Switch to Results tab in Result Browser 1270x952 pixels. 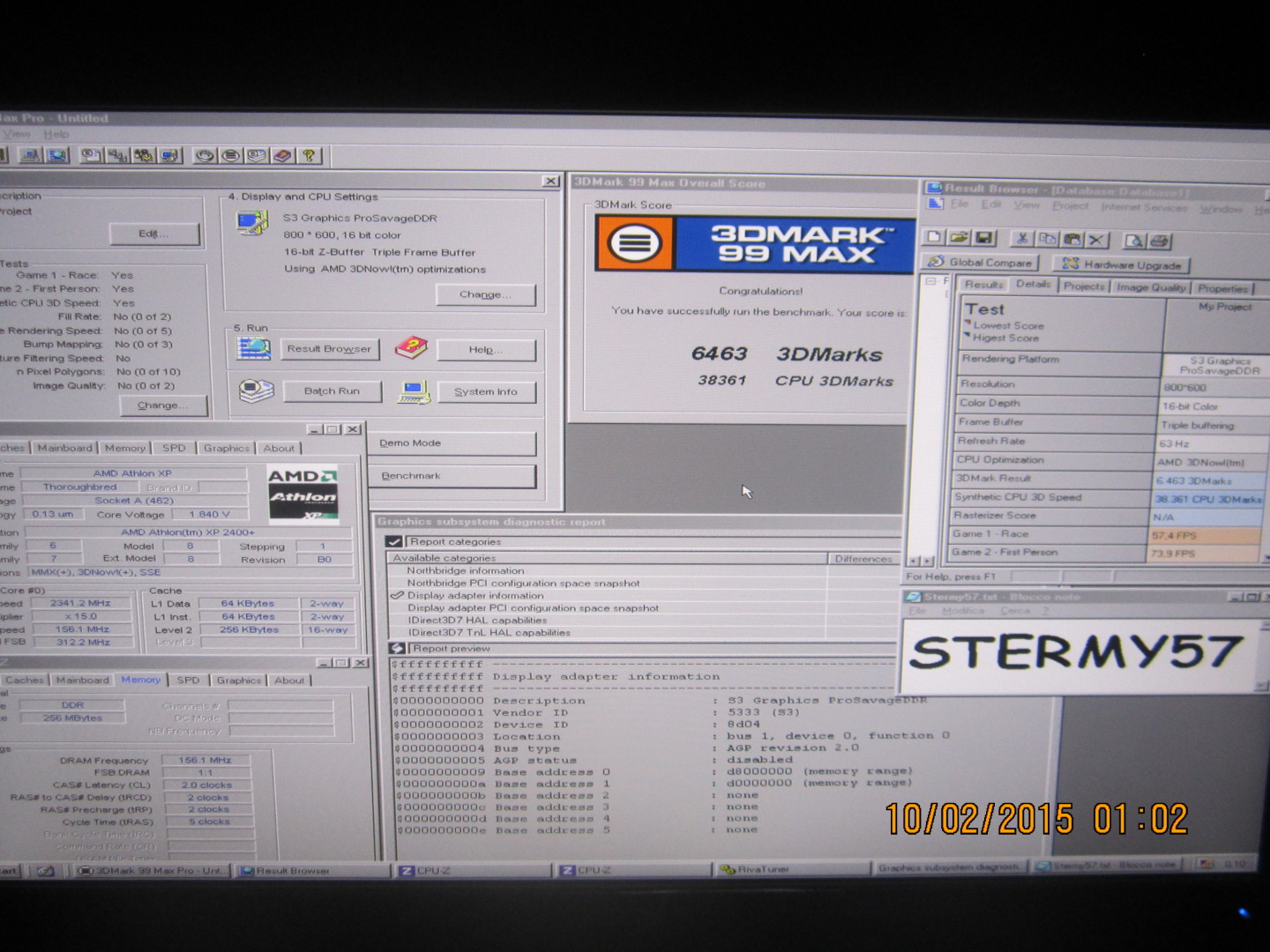coord(983,285)
